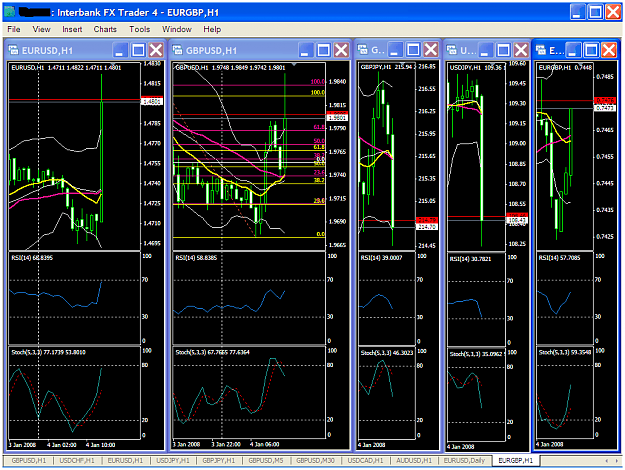Screen dimensions: 625x470
Task: Click Stoch(5,3,3) 77.1739 label in EURUSD
Action: pyautogui.click(x=48, y=352)
